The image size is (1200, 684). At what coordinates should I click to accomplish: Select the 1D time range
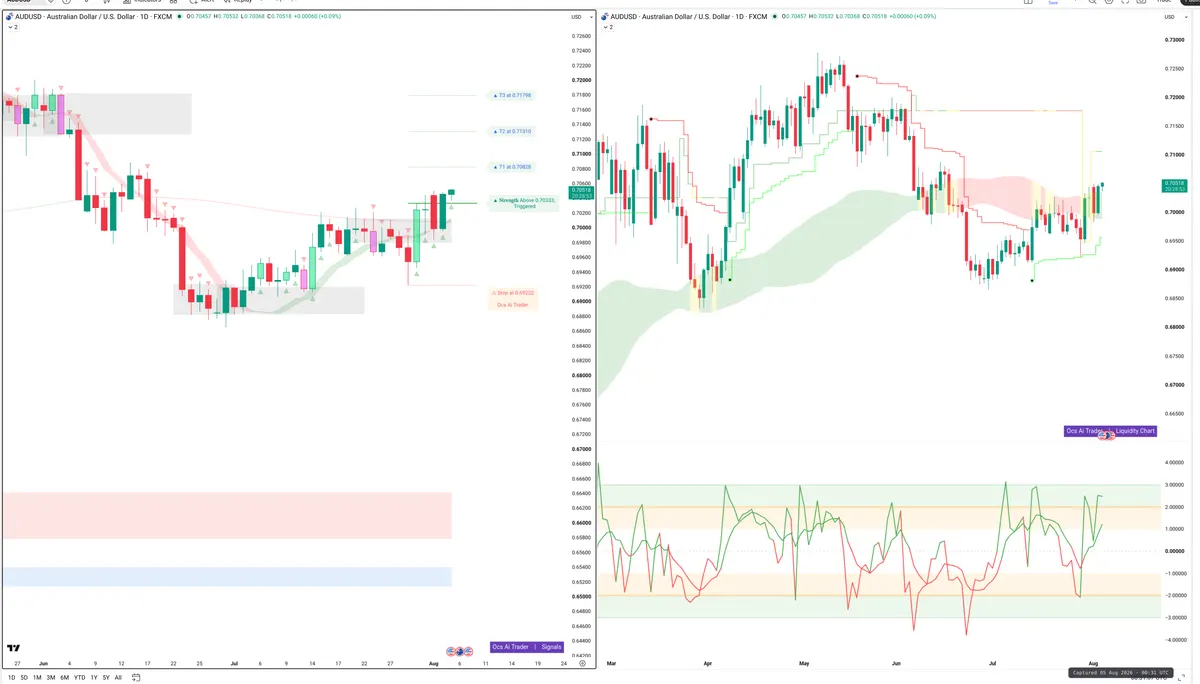[11, 677]
